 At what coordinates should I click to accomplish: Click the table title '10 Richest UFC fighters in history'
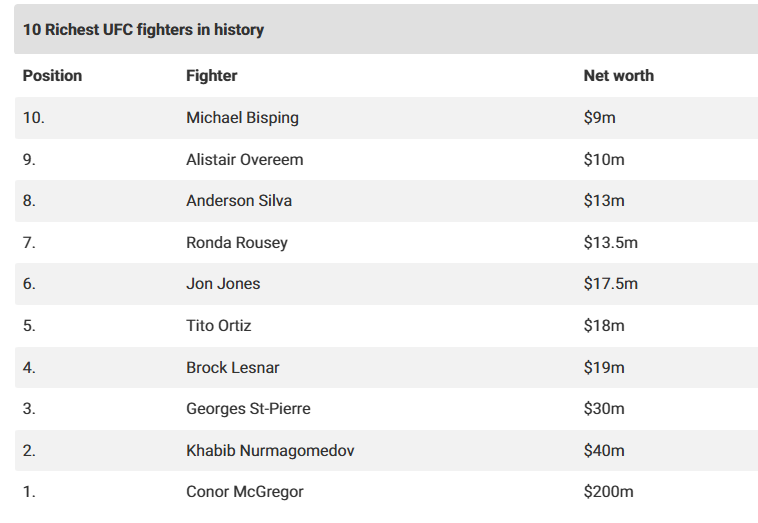[143, 30]
